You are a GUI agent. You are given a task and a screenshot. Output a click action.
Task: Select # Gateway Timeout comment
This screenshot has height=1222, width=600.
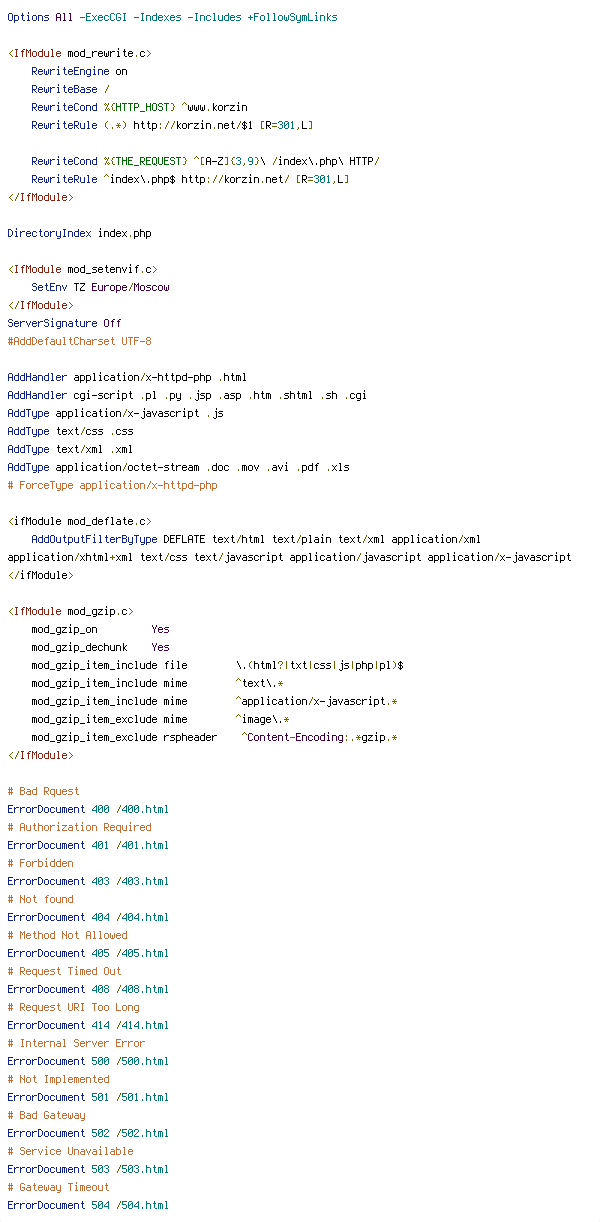(x=58, y=1187)
